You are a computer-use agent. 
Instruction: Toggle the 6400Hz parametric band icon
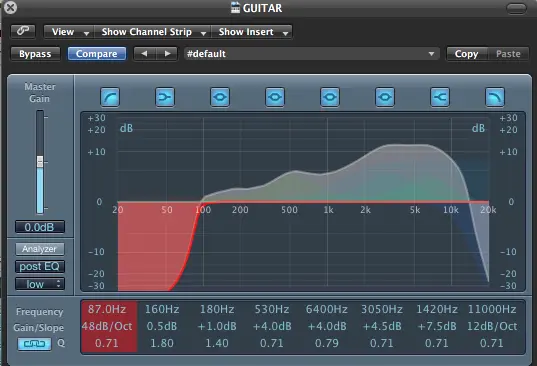pos(330,98)
